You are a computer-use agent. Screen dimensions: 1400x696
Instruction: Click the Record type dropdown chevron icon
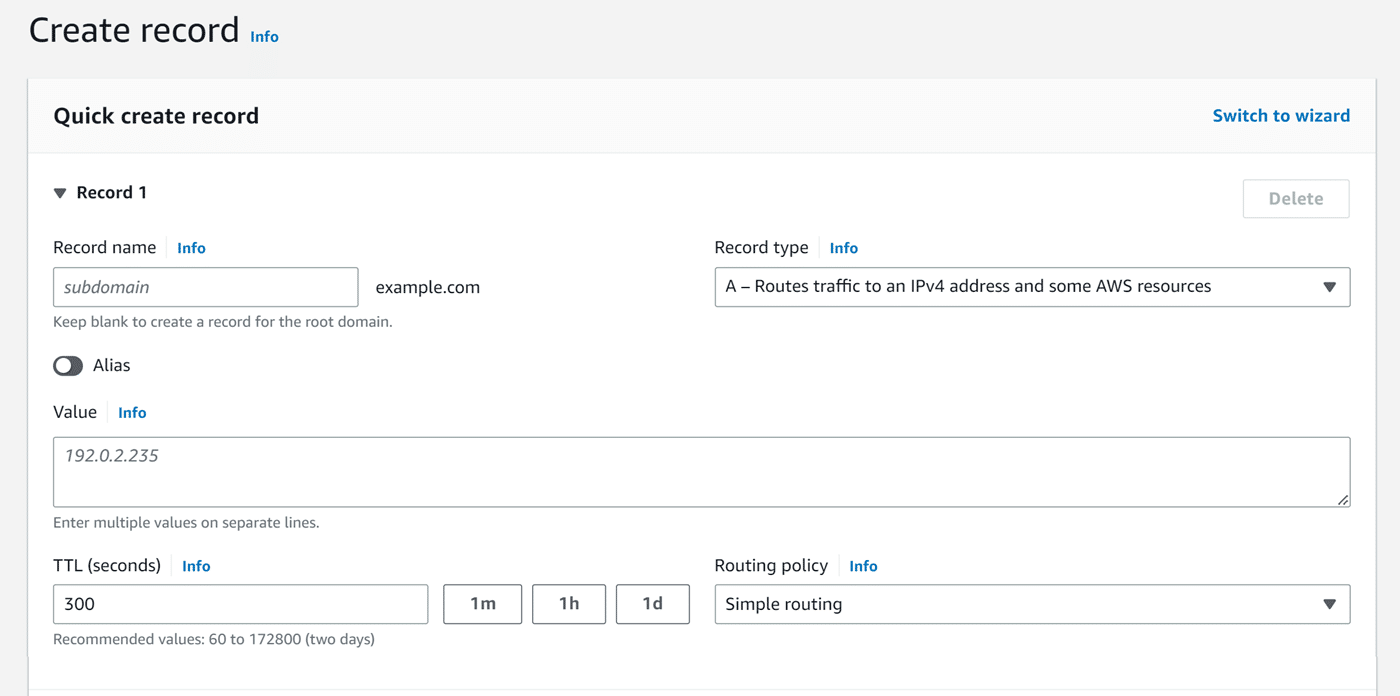(1330, 287)
